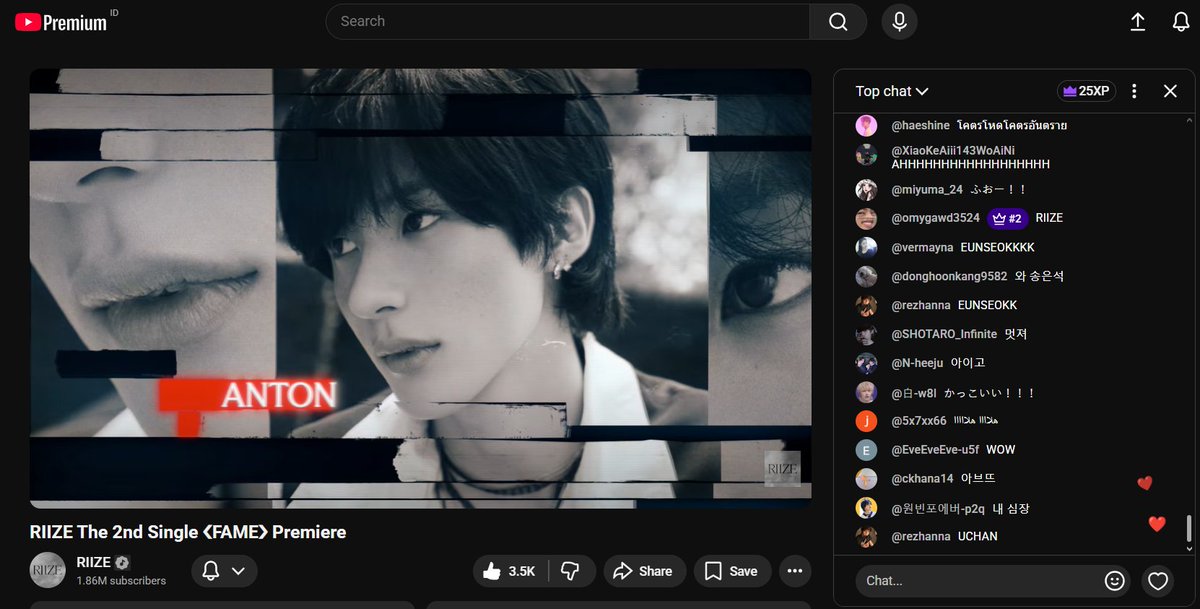Close the live chat panel
1200x609 pixels.
click(x=1170, y=91)
